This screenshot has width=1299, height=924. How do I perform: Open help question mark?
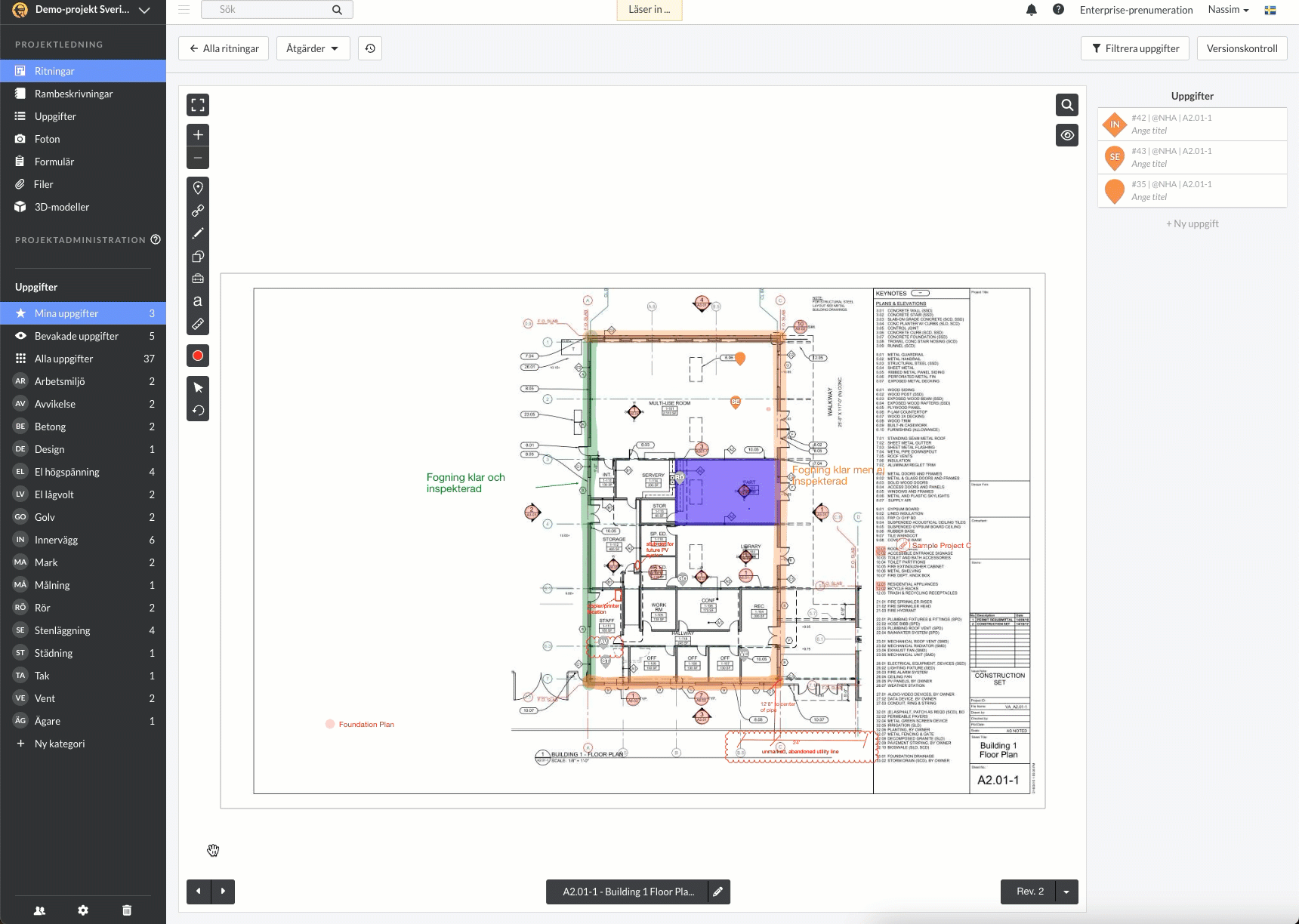click(1058, 10)
